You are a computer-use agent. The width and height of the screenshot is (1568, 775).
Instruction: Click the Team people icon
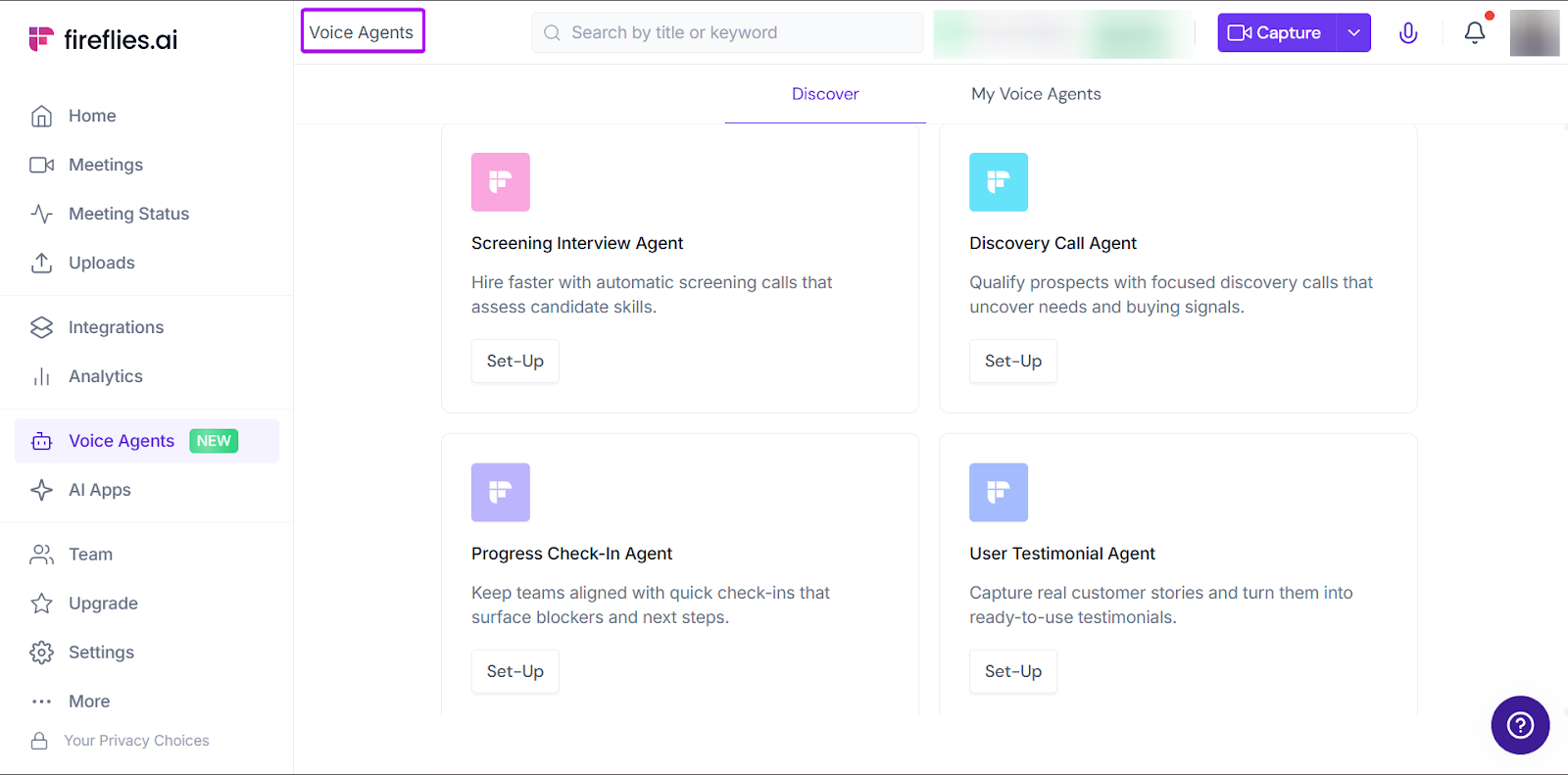(41, 555)
